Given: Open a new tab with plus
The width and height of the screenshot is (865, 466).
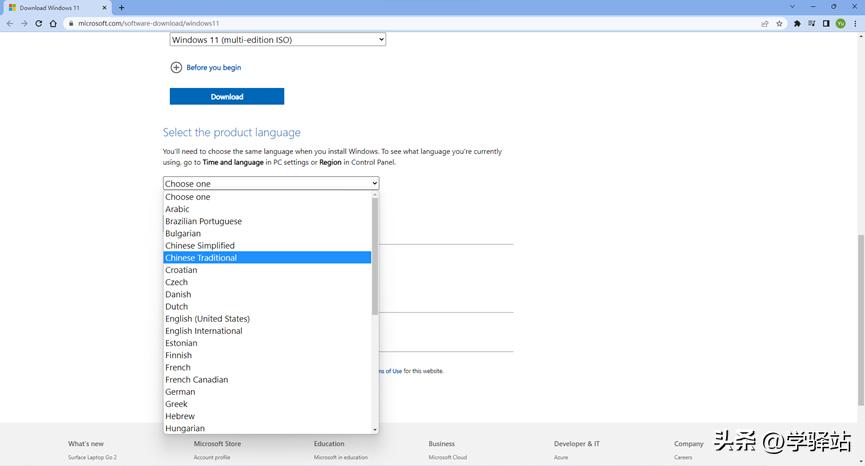Looking at the screenshot, I should [x=121, y=8].
